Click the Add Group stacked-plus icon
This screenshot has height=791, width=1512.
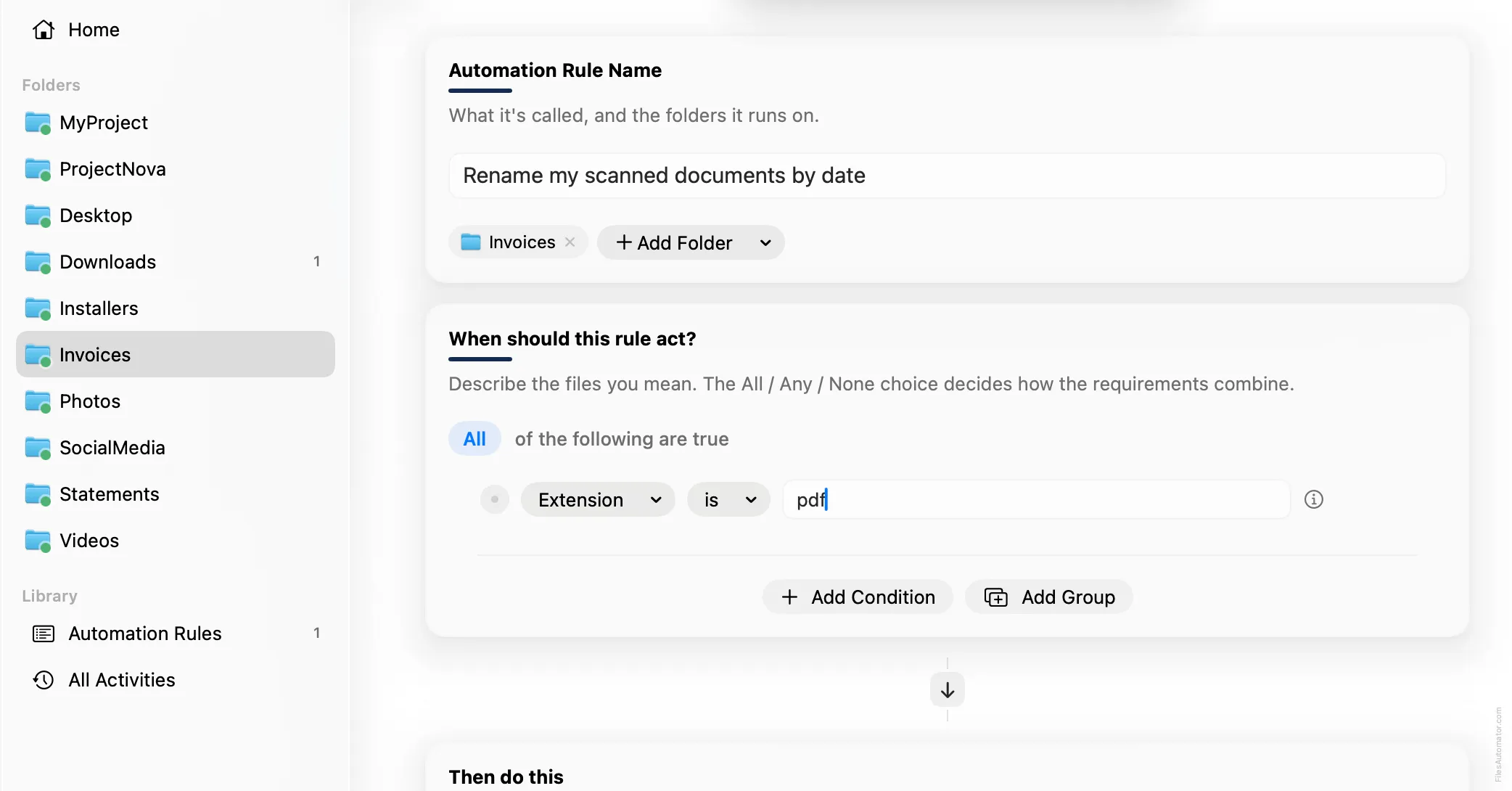click(996, 597)
